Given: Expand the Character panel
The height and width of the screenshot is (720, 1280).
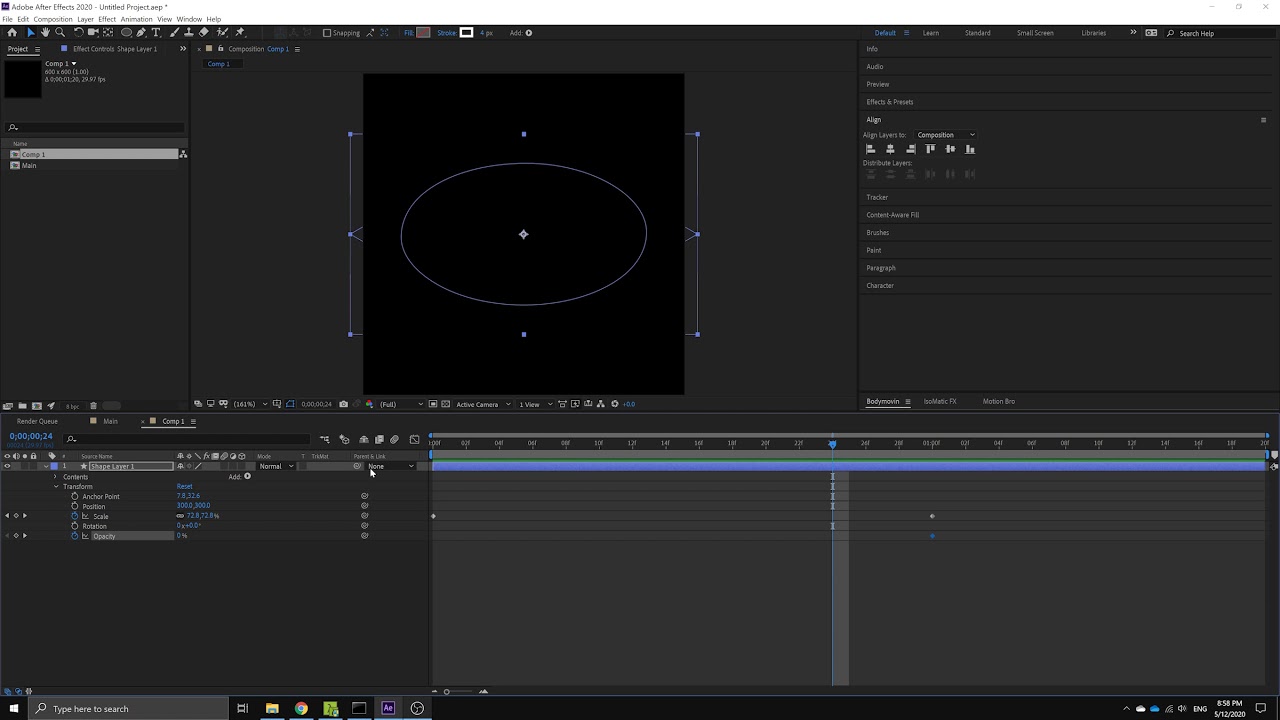Looking at the screenshot, I should [x=880, y=286].
